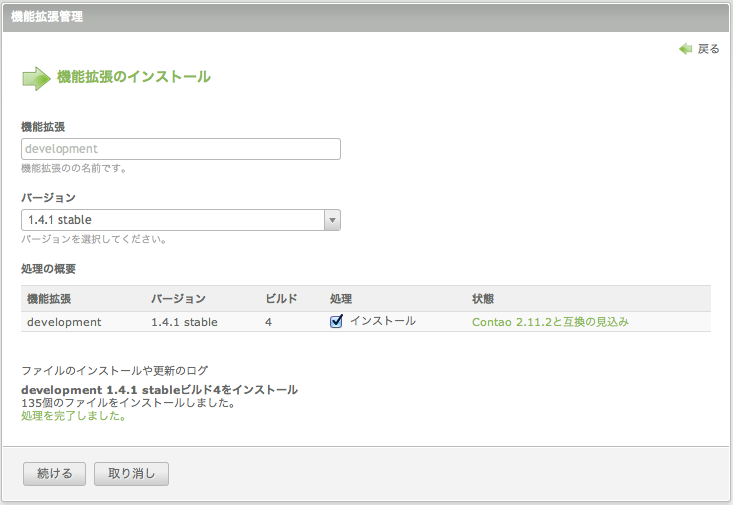This screenshot has width=733, height=505.
Task: Click the 機能拡張 column header
Action: click(49, 299)
